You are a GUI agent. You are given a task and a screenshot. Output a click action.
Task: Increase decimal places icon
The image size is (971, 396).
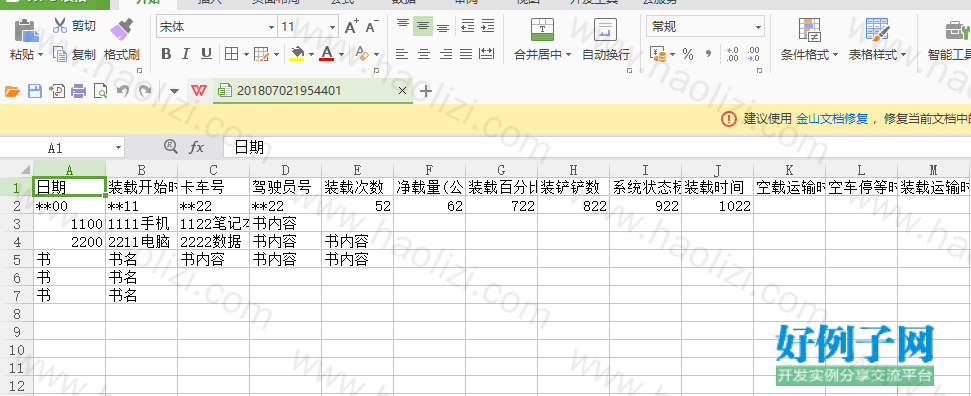(732, 55)
